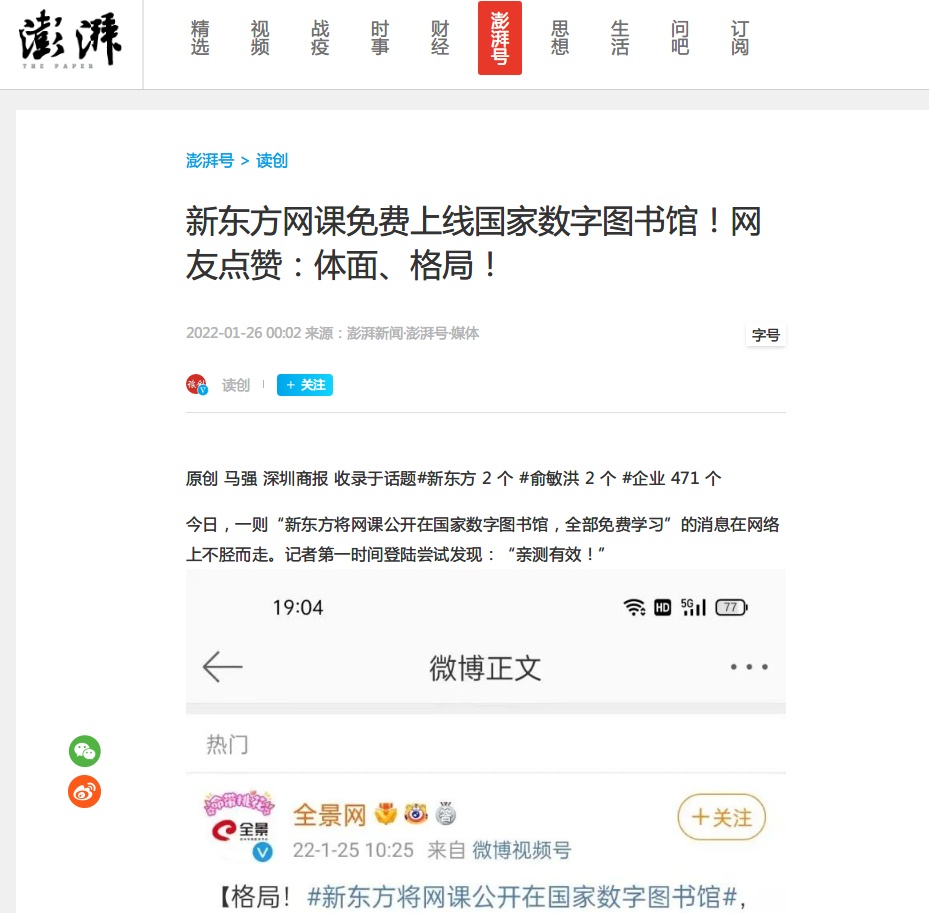Select the highlighted 澎湃号 tab
929x913 pixels.
click(x=500, y=38)
